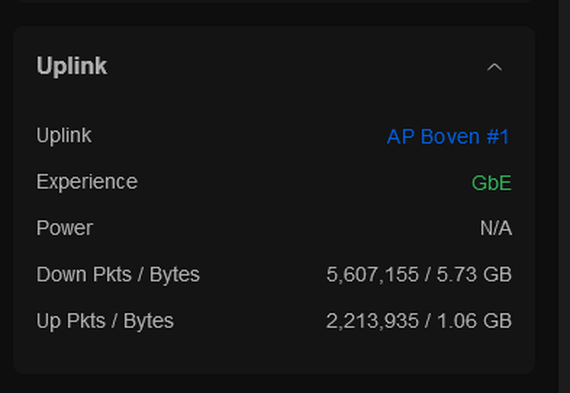Click the slash separator in Up Pkts value

[428, 321]
